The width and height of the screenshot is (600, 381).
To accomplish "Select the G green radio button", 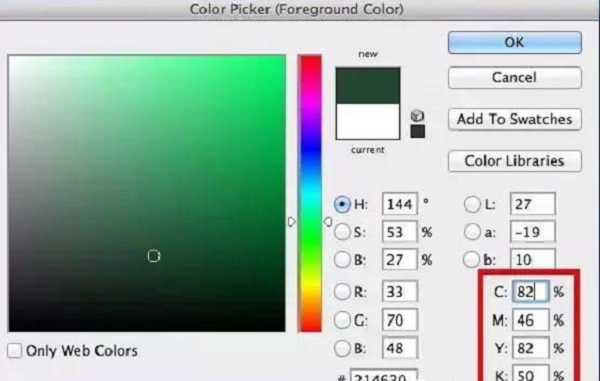I will pos(342,320).
